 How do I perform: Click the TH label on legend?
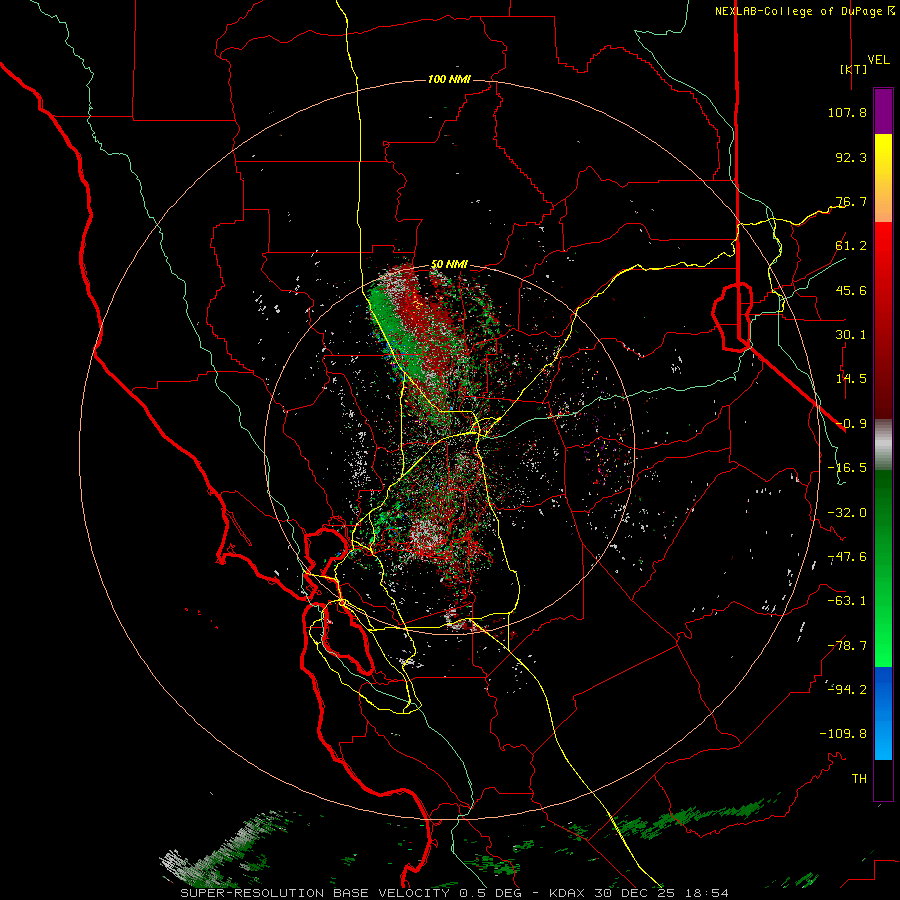(859, 779)
